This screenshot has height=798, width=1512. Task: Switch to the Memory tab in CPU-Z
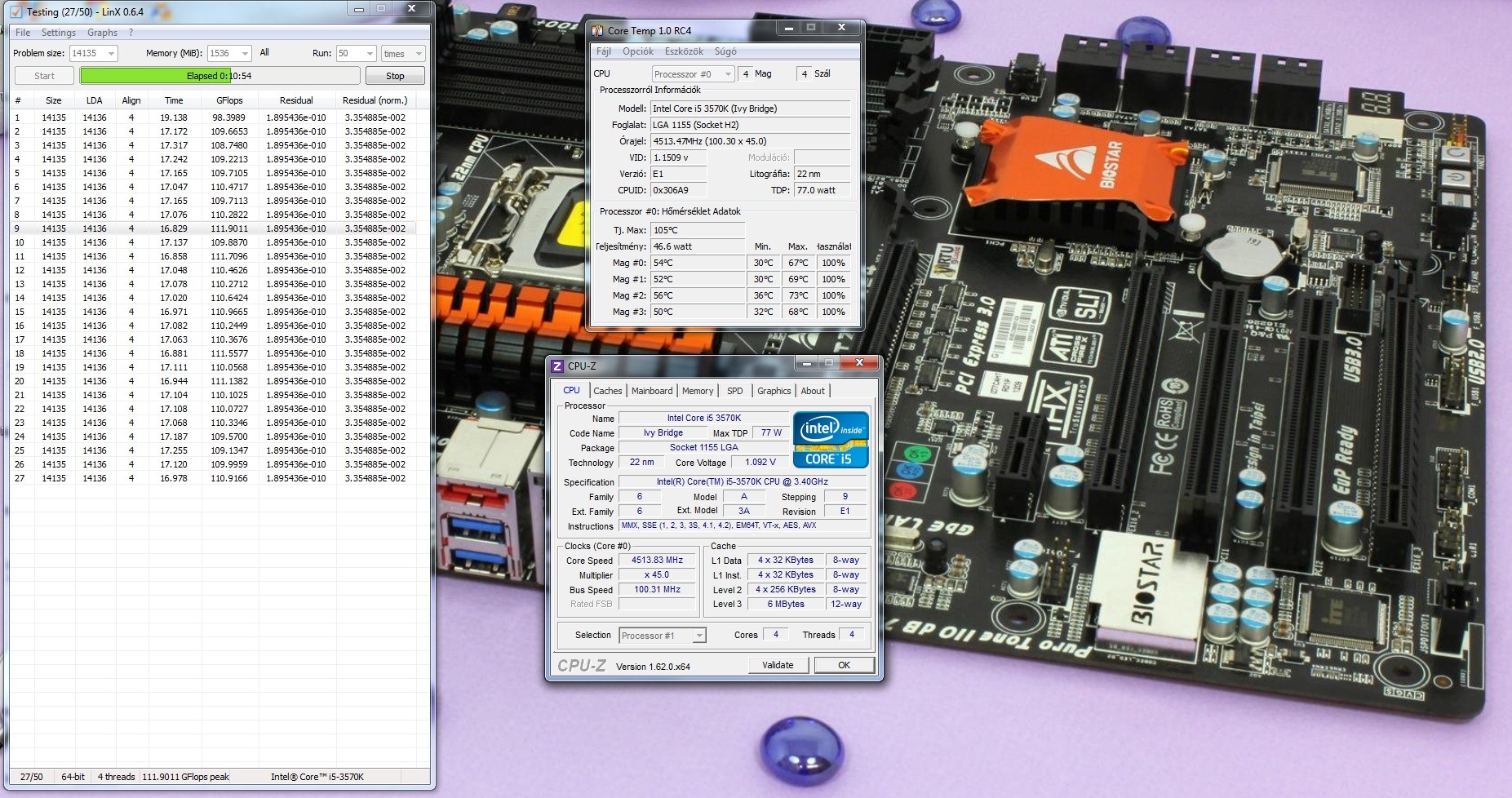pos(698,391)
